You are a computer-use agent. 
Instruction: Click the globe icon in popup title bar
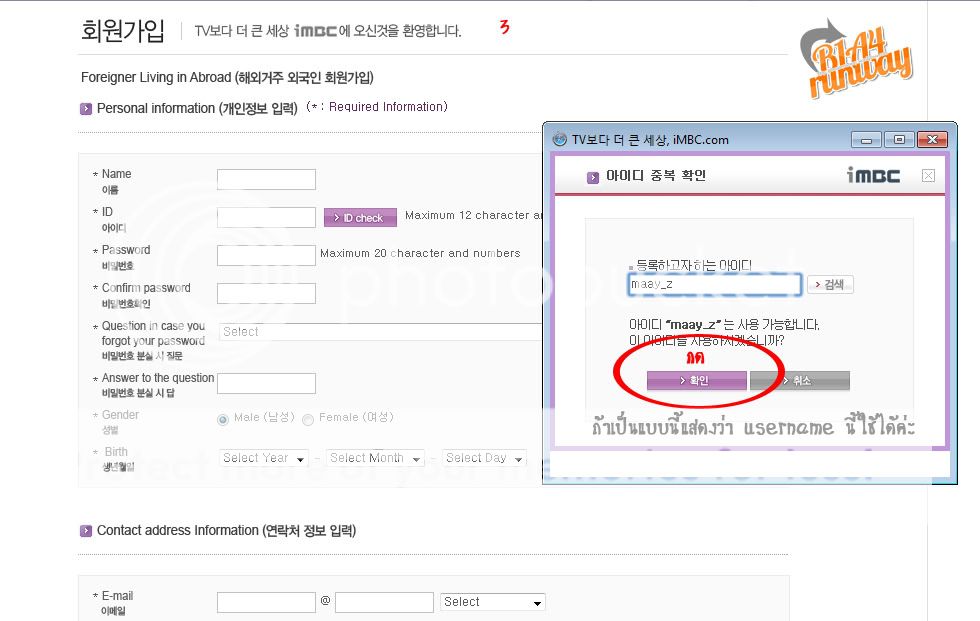559,140
